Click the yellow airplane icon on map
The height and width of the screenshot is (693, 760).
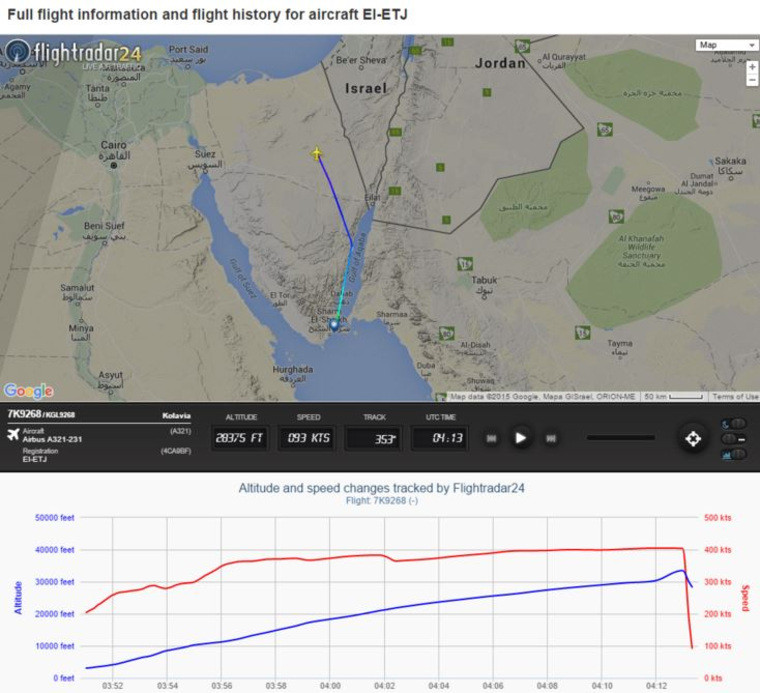click(x=317, y=153)
